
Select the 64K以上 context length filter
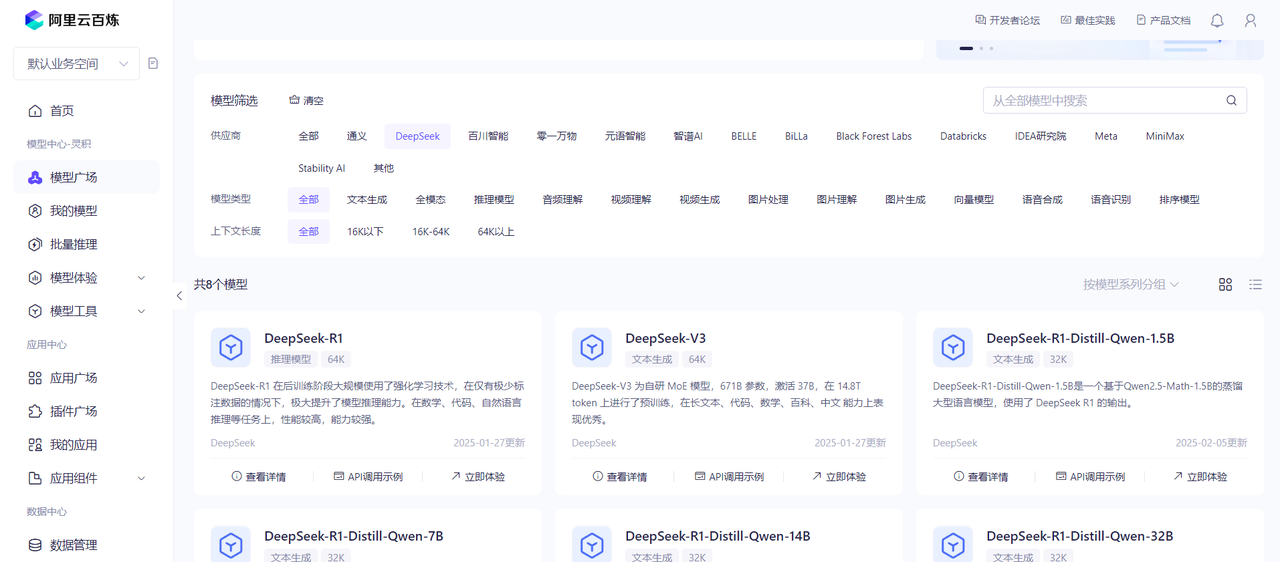point(496,232)
